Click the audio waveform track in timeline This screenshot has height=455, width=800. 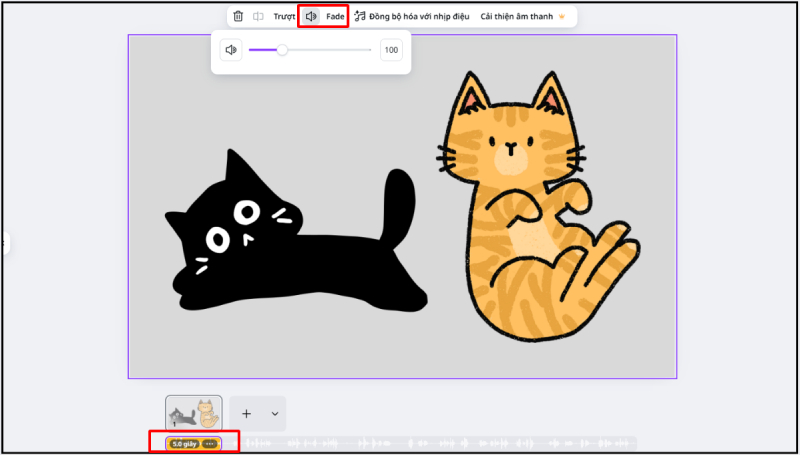coord(430,443)
